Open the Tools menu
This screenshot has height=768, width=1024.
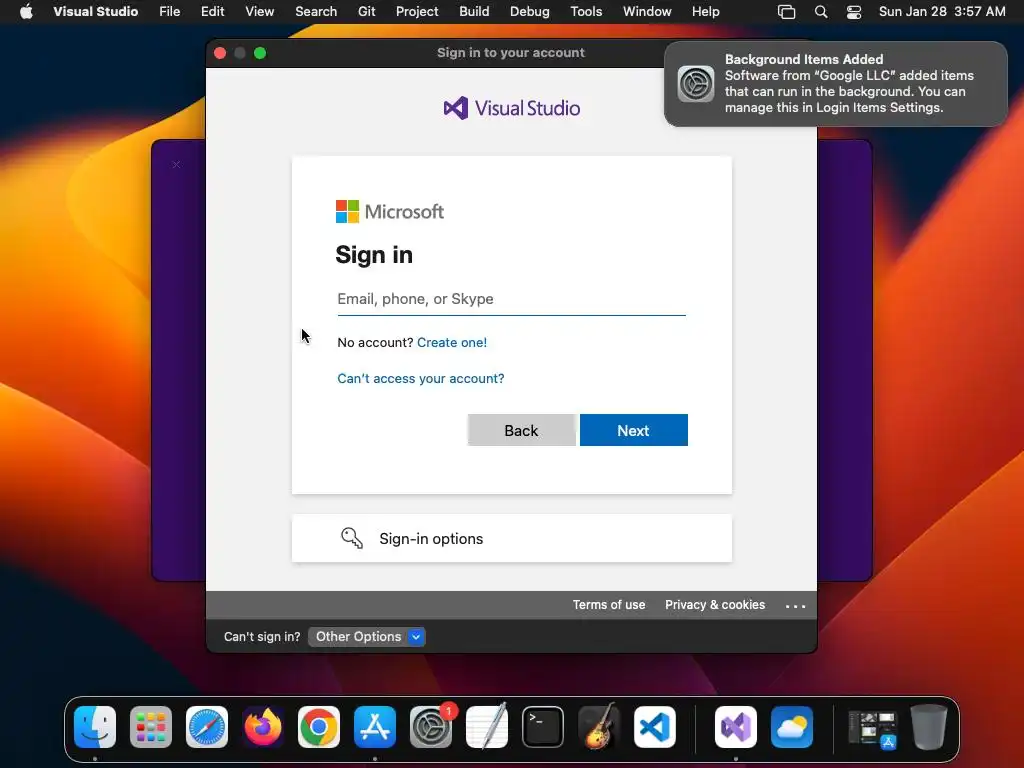586,12
